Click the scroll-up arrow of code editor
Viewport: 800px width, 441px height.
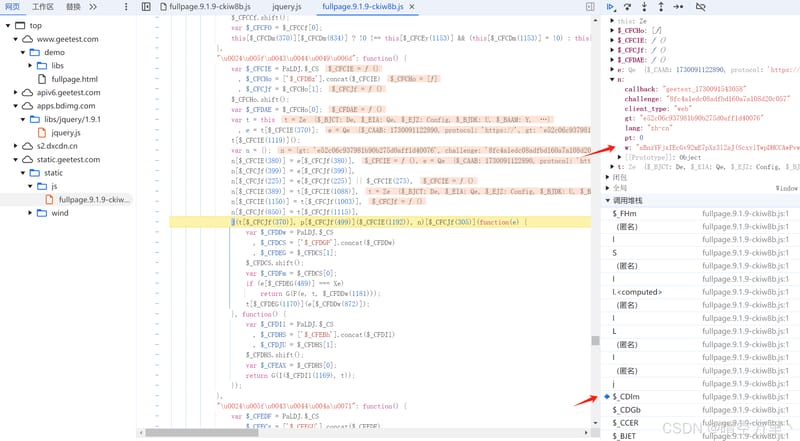click(x=595, y=20)
